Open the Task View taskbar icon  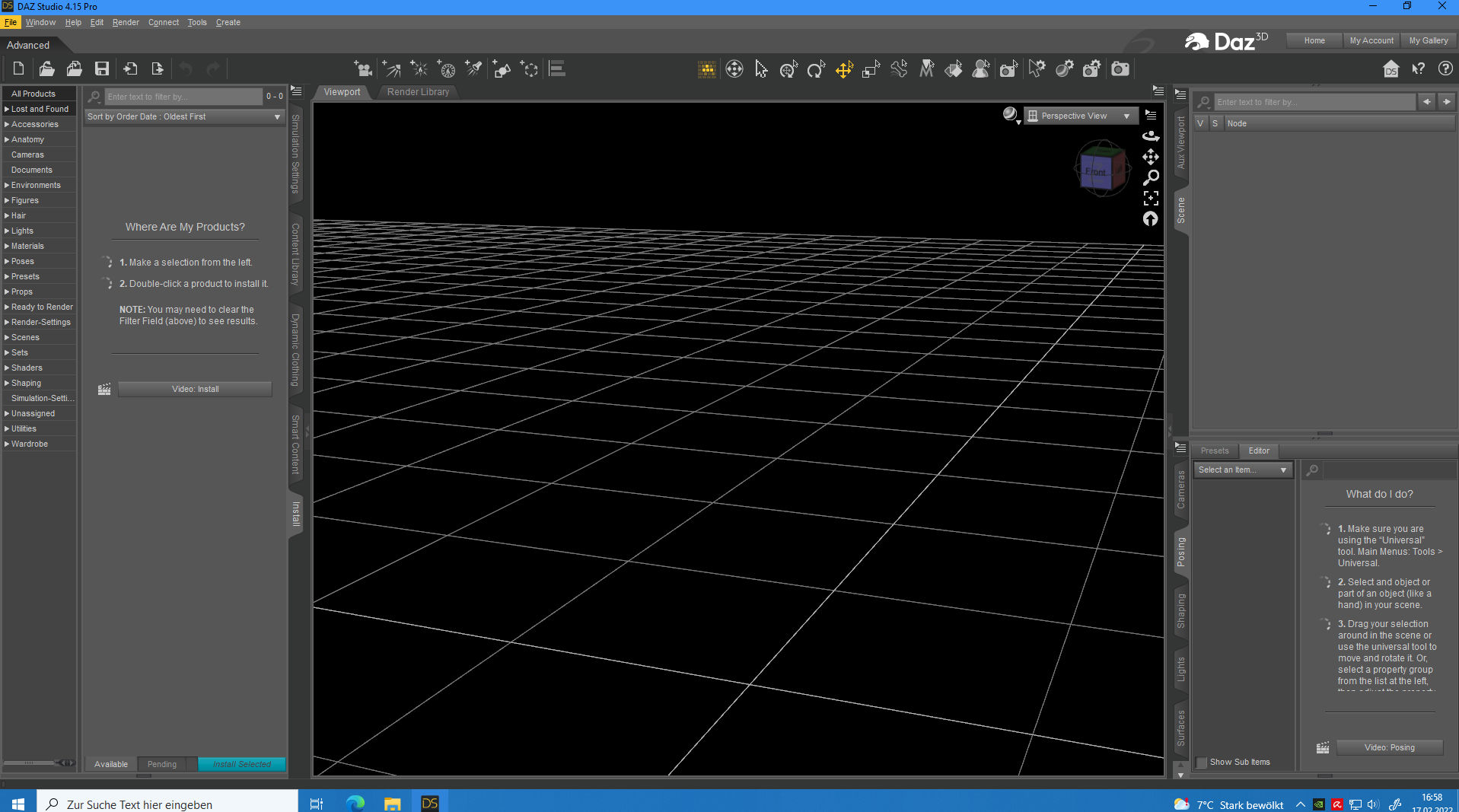(317, 804)
